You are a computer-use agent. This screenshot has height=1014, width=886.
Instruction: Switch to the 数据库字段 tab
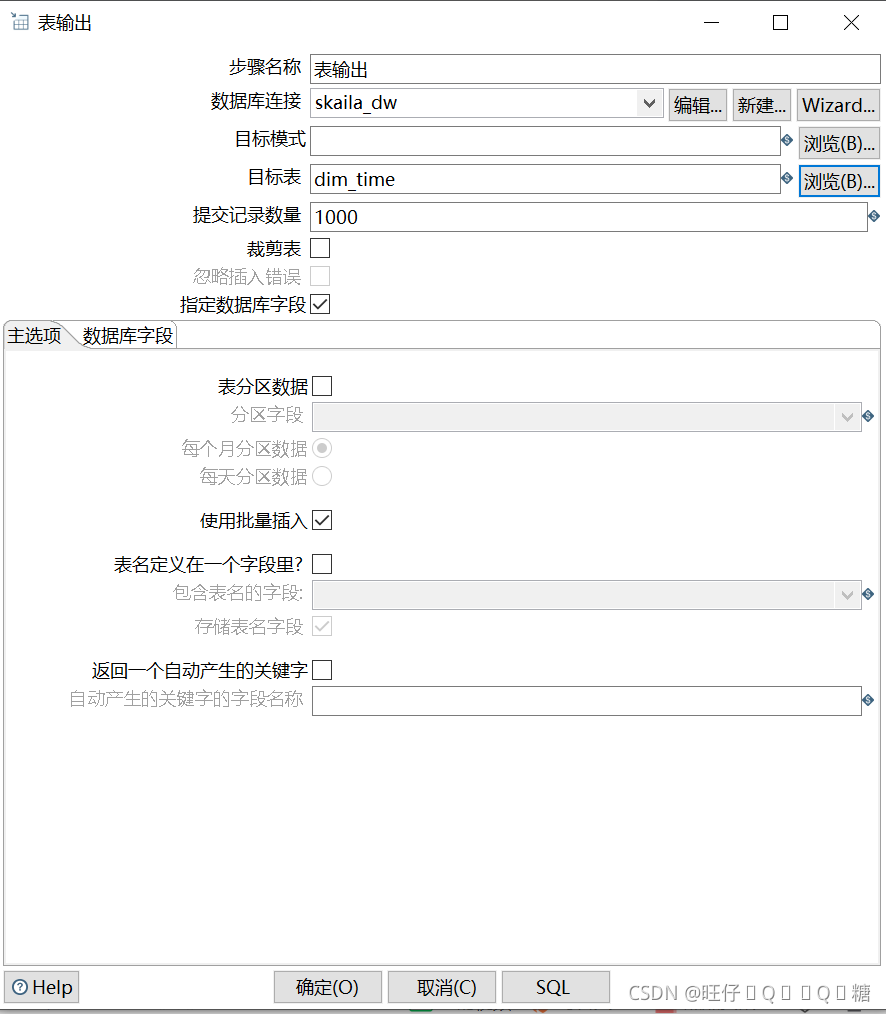click(127, 336)
